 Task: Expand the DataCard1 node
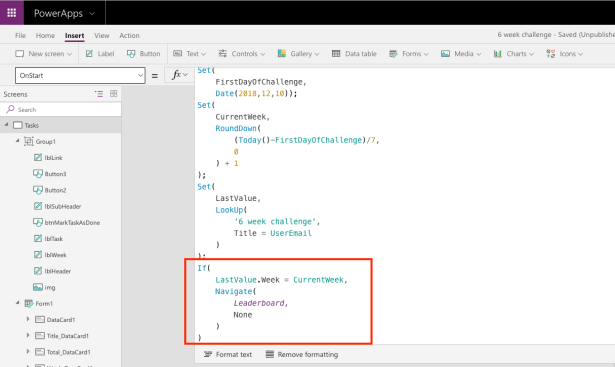tap(28, 319)
